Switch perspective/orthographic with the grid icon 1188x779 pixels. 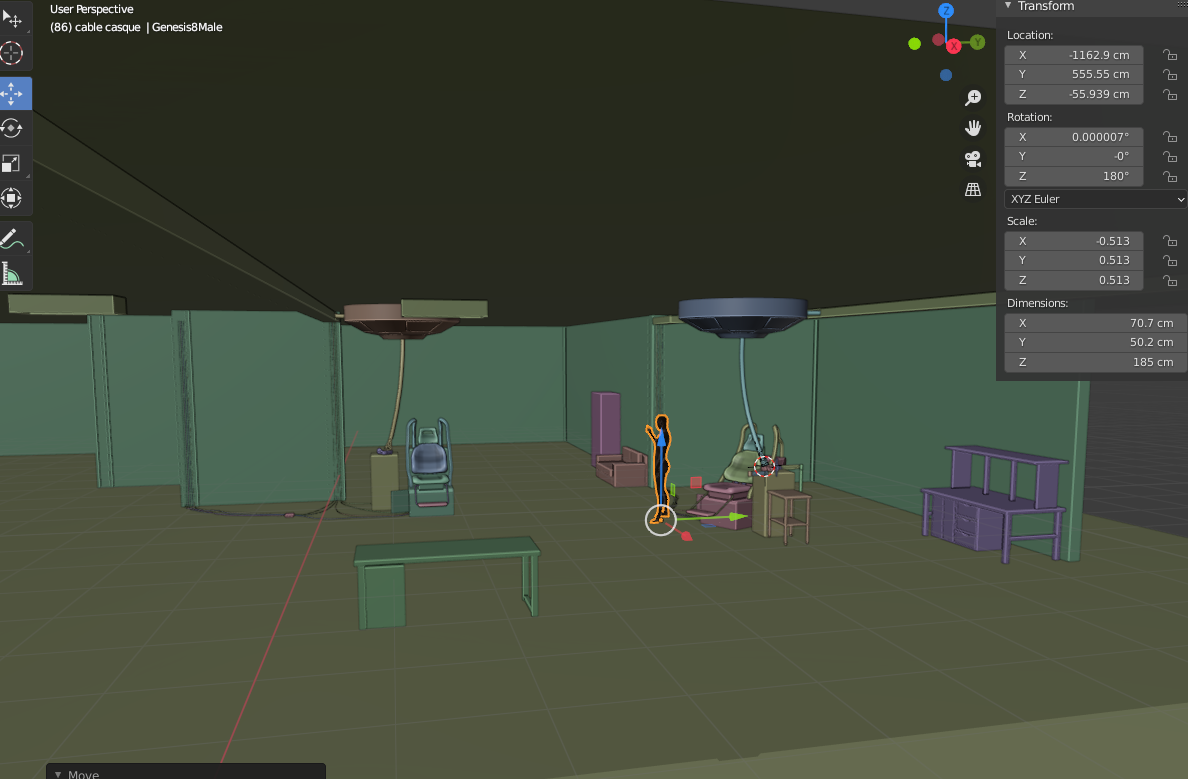pos(972,189)
